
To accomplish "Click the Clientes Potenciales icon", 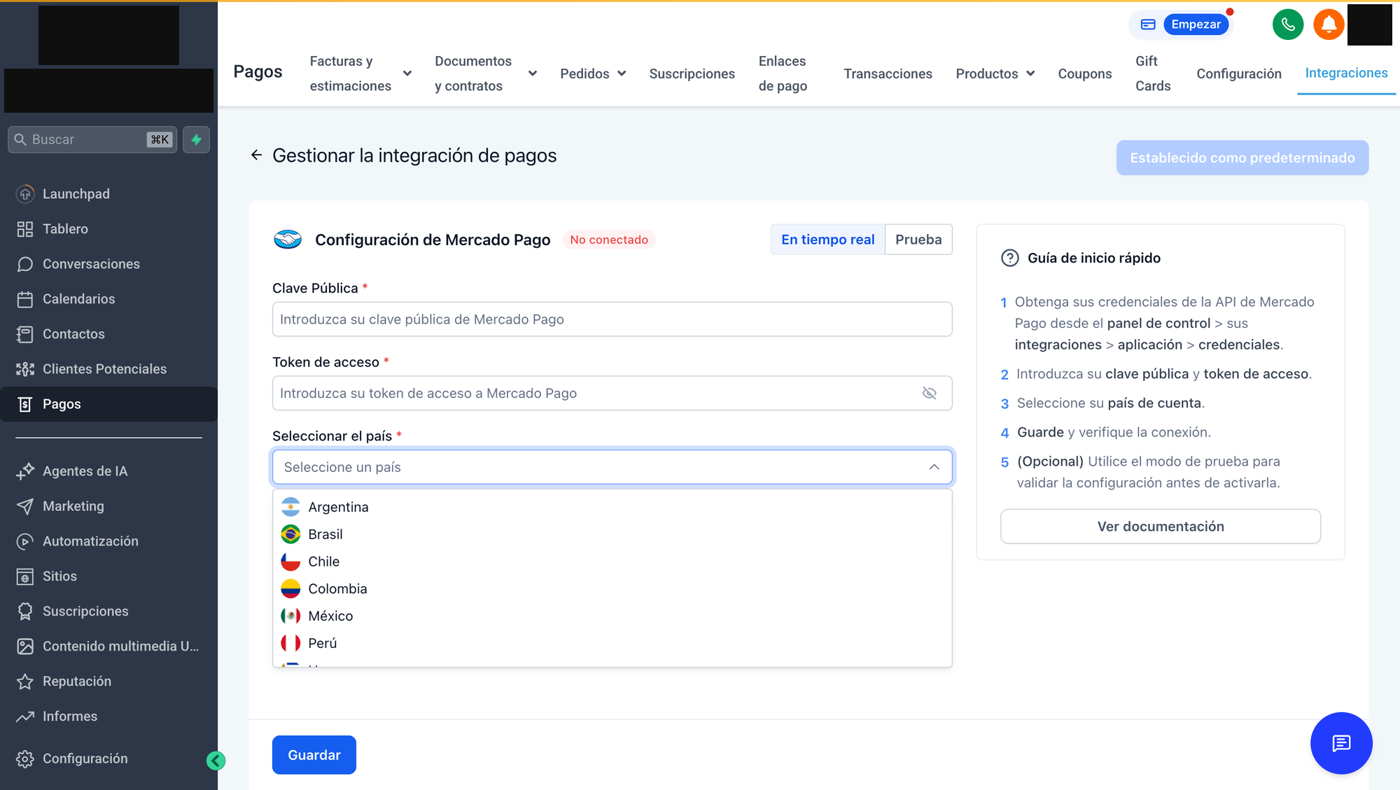I will 25,369.
